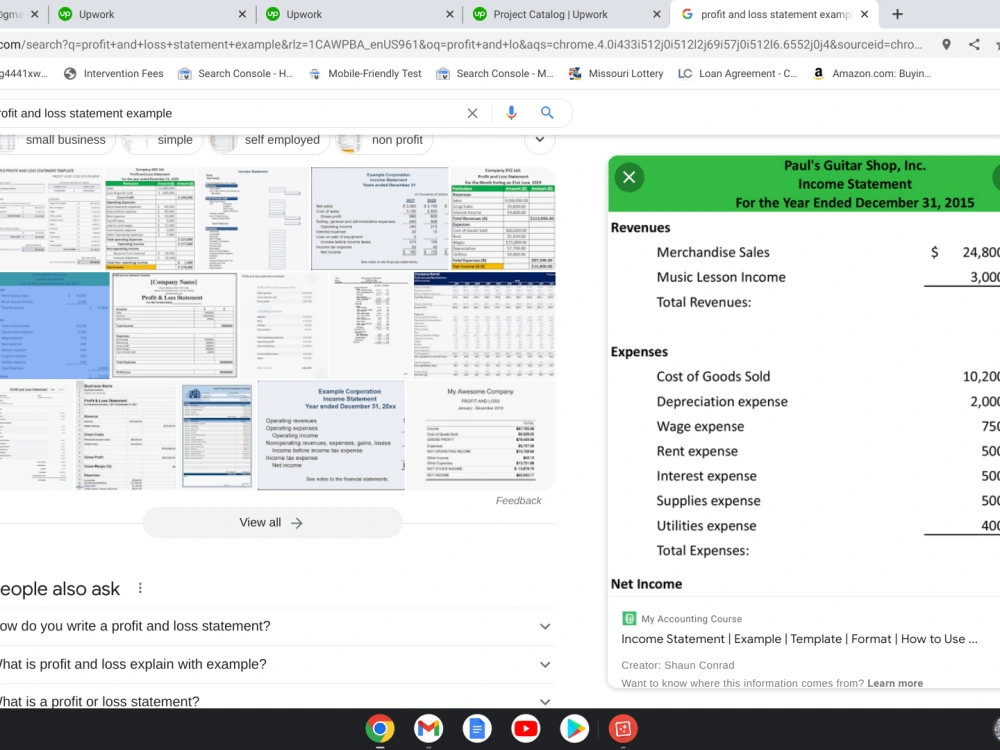Viewport: 1000px width, 750px height.
Task: Click View all images button
Action: (272, 522)
